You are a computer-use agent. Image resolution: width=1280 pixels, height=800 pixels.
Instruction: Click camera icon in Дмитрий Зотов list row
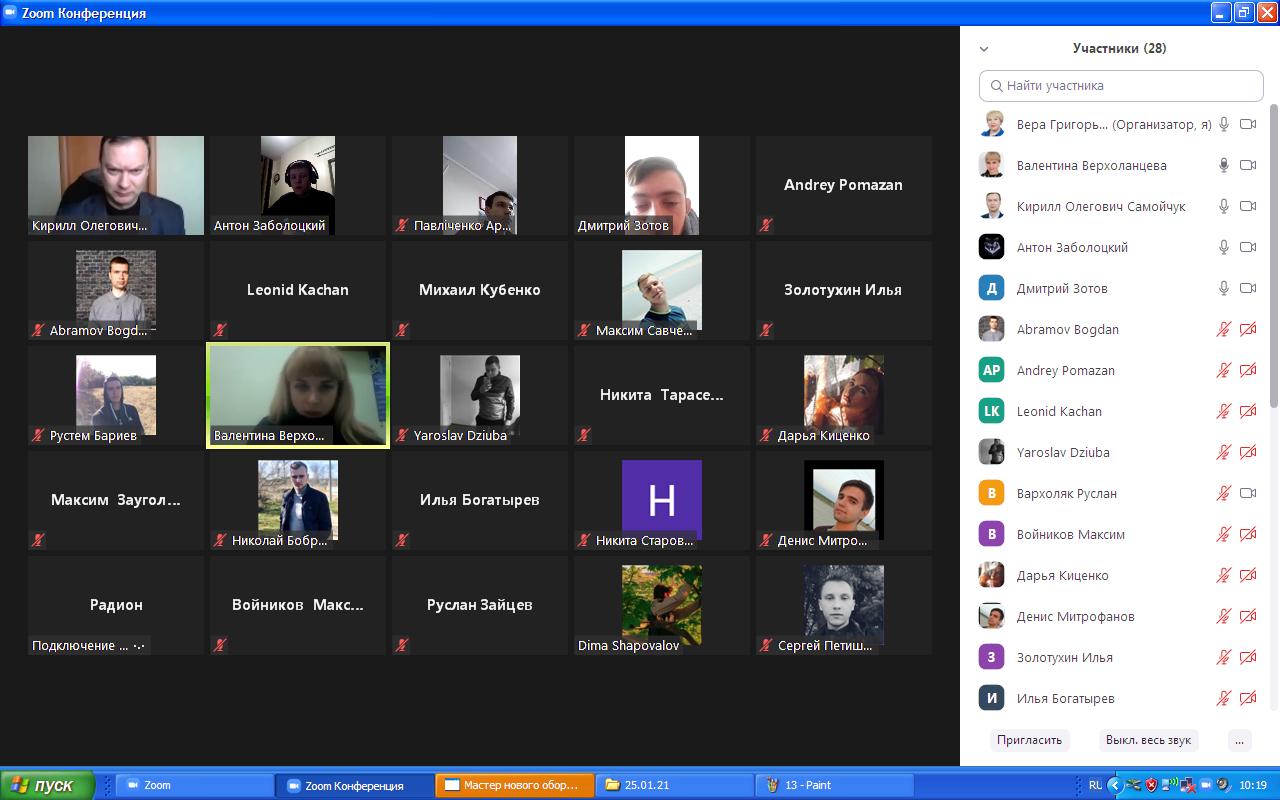tap(1248, 288)
